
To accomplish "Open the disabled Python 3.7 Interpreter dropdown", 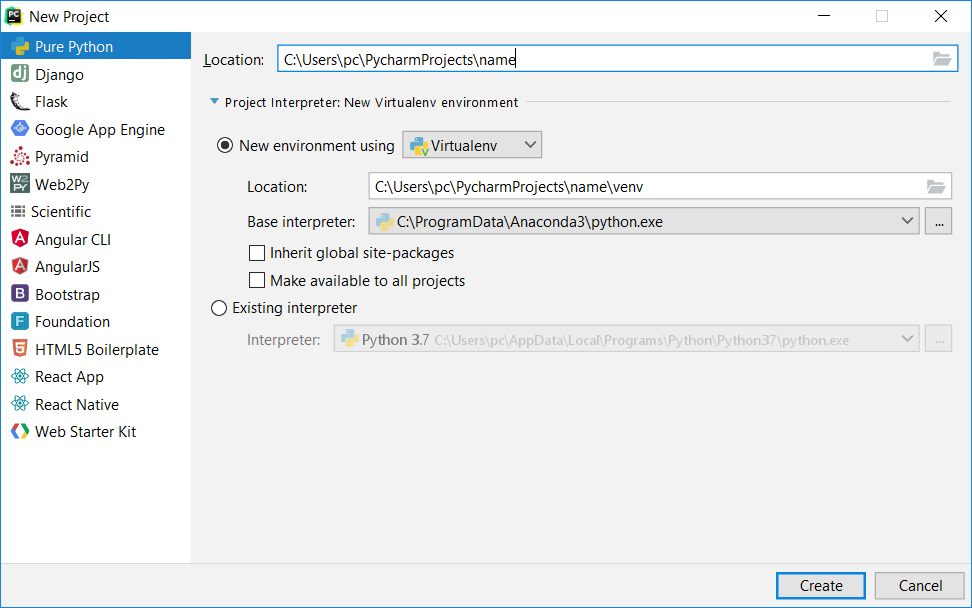I will pyautogui.click(x=626, y=340).
